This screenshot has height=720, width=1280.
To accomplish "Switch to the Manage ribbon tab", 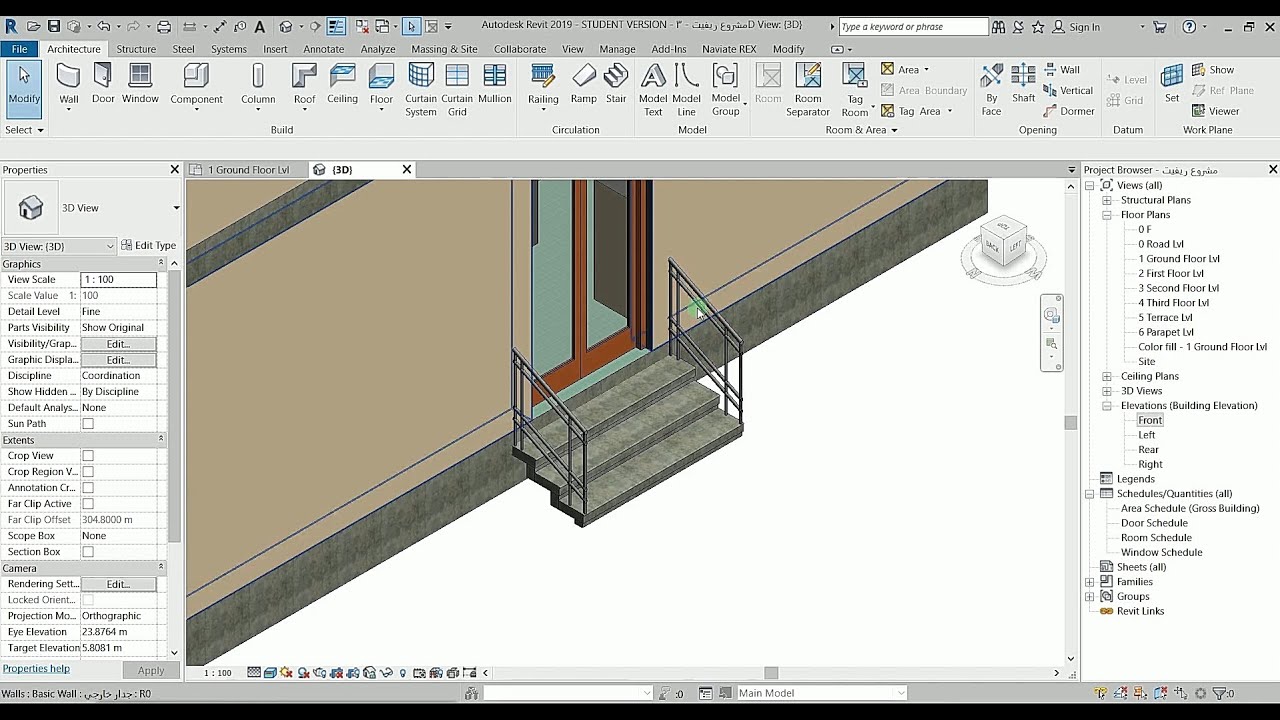I will pyautogui.click(x=617, y=49).
